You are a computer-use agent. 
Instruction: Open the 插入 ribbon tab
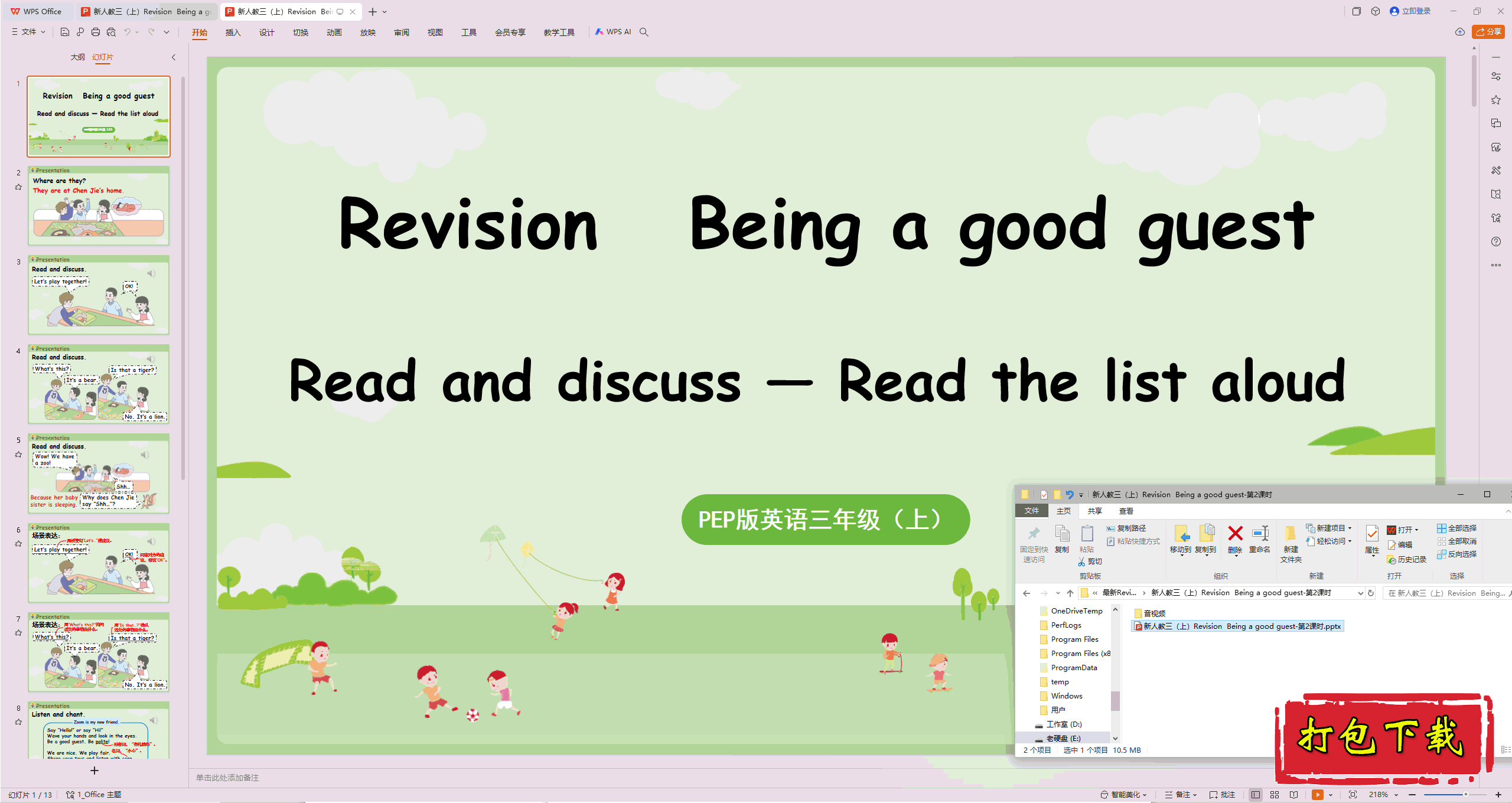[x=233, y=32]
